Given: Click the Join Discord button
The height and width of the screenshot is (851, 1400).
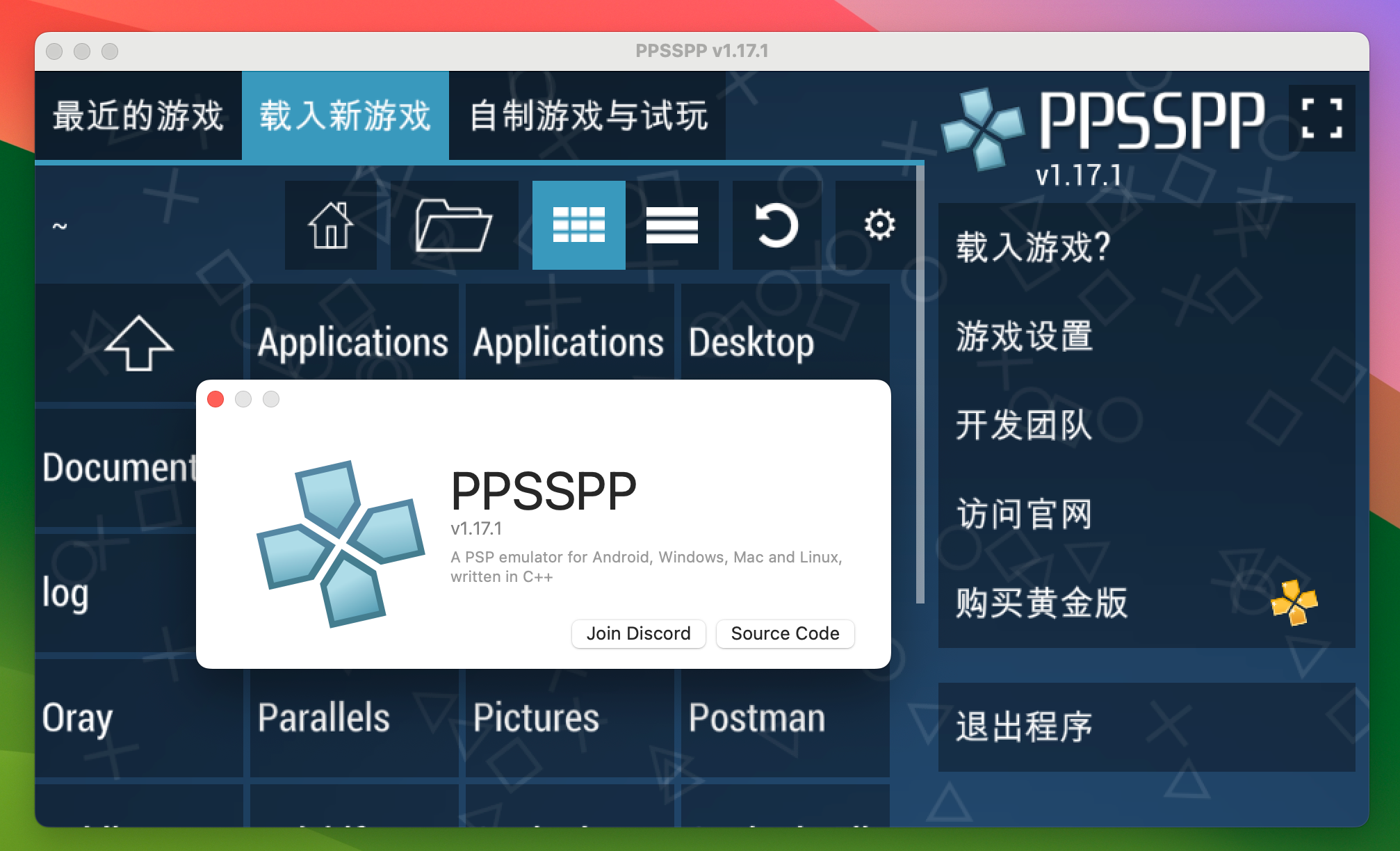Looking at the screenshot, I should pyautogui.click(x=637, y=633).
